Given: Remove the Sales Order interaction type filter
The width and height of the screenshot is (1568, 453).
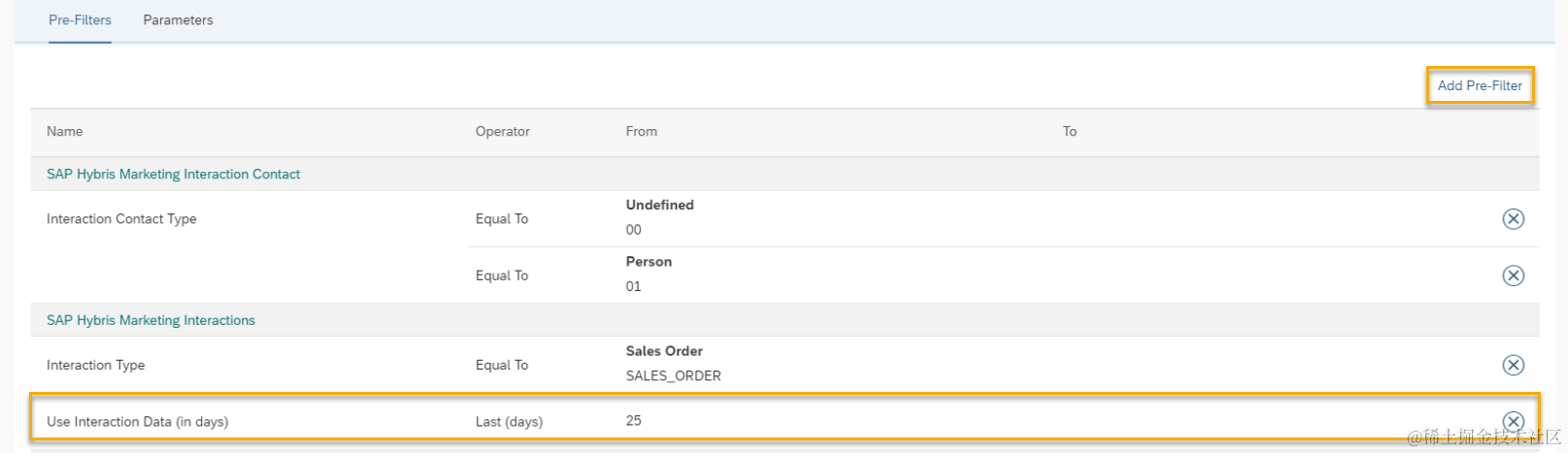Looking at the screenshot, I should [x=1513, y=365].
